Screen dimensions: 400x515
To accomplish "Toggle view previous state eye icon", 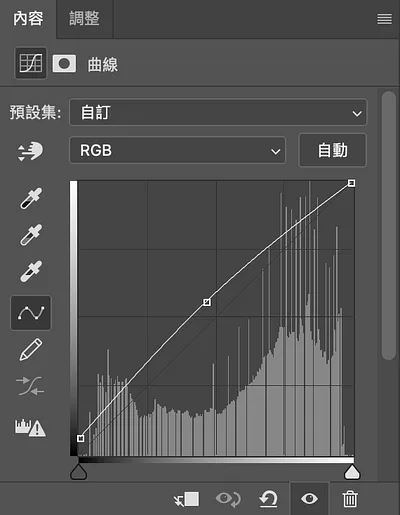I will pos(228,499).
